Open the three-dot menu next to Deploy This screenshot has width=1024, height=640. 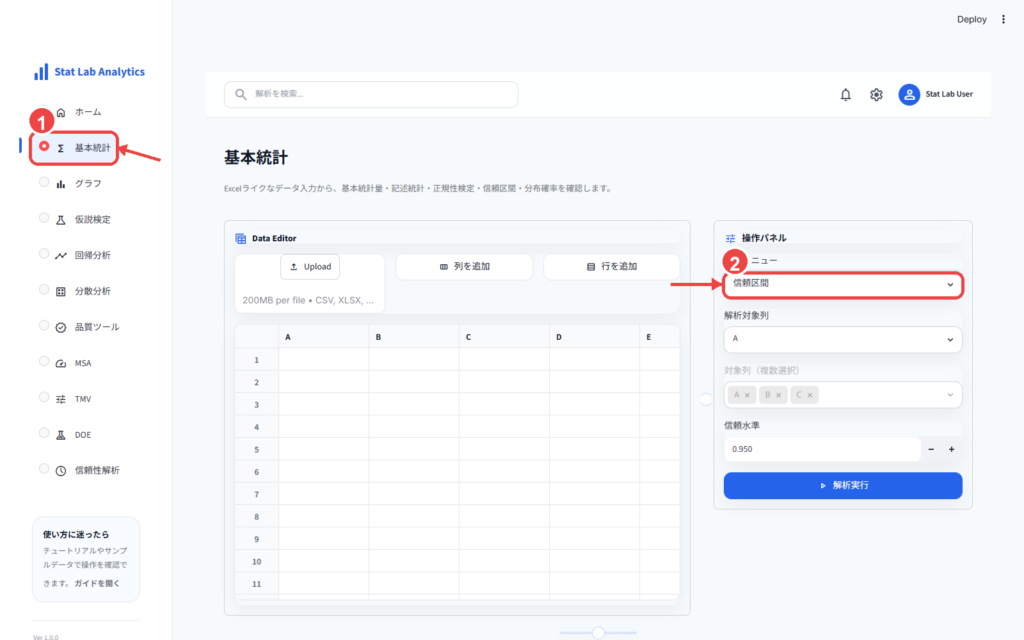[1003, 20]
